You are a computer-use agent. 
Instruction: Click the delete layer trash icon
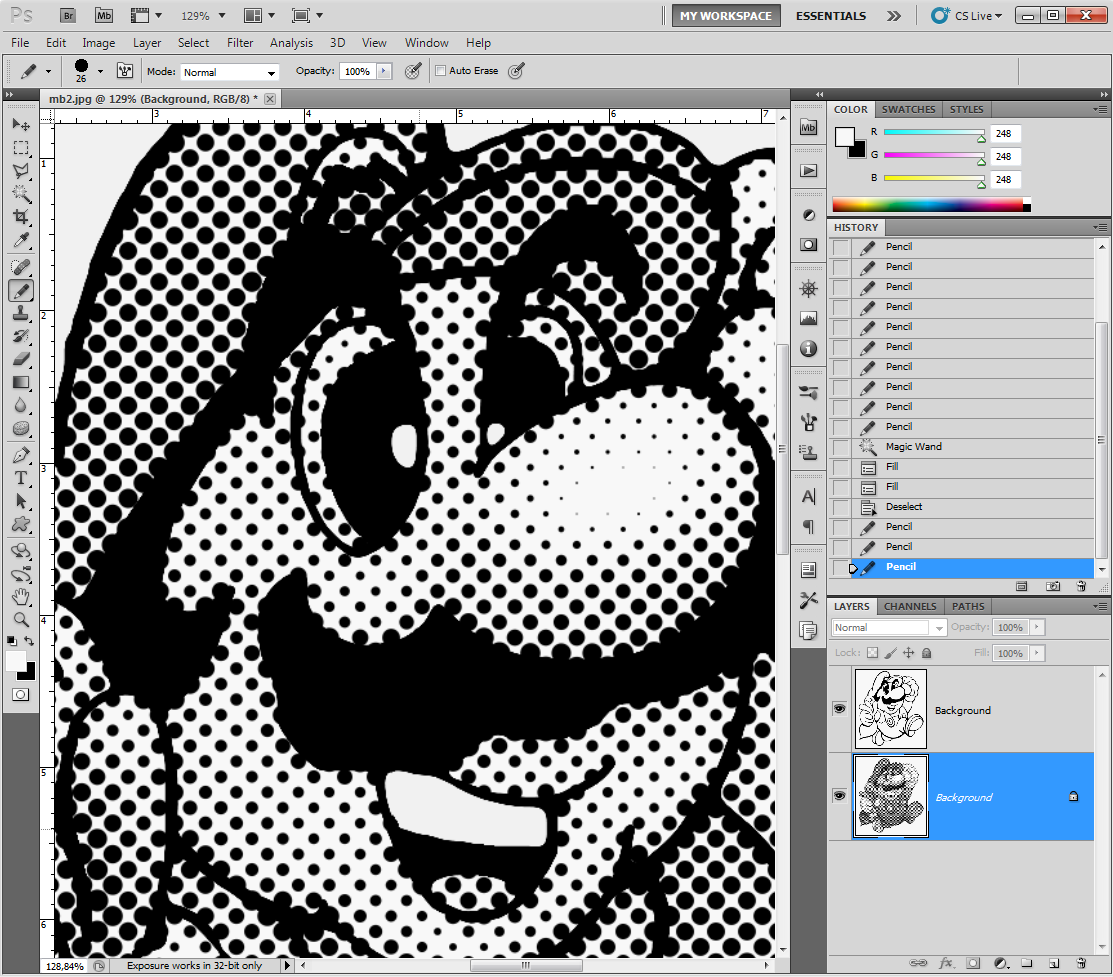[1082, 963]
